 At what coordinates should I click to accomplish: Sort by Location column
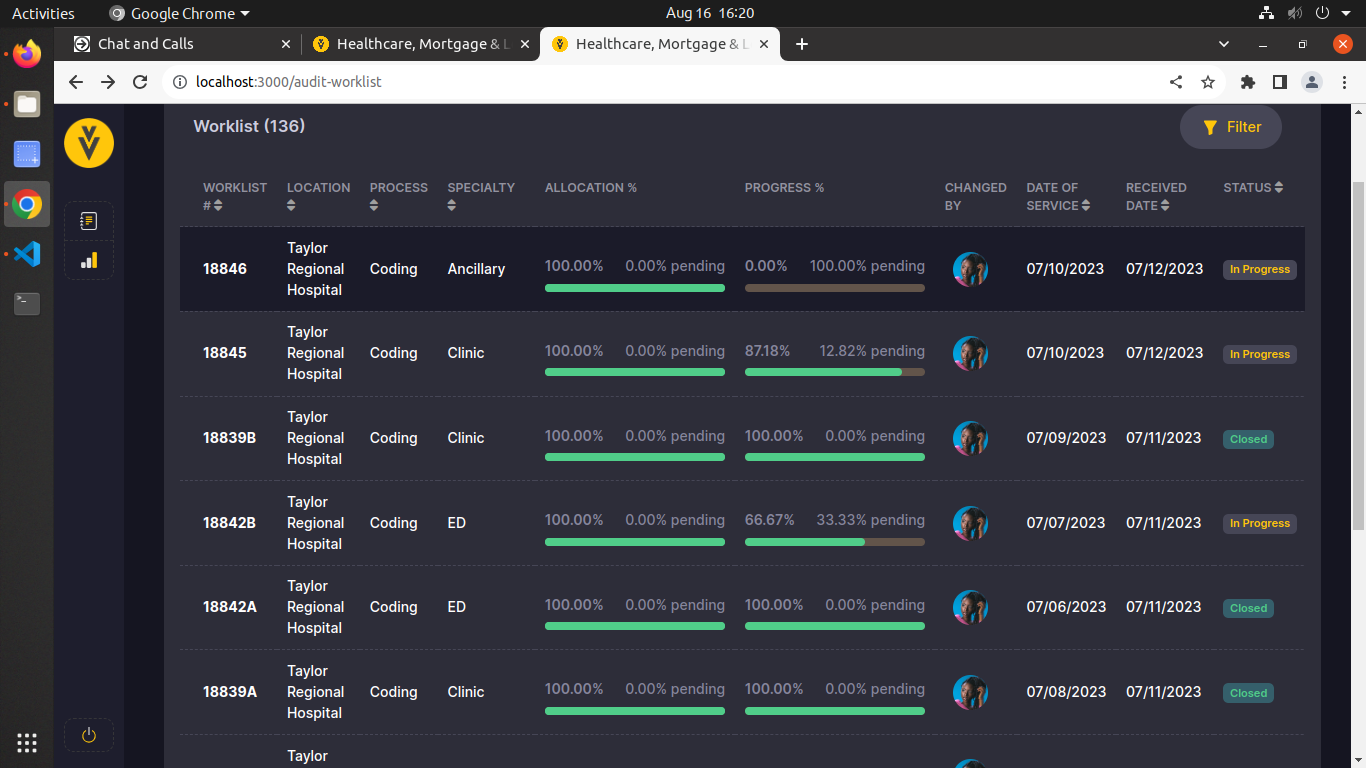pyautogui.click(x=291, y=206)
